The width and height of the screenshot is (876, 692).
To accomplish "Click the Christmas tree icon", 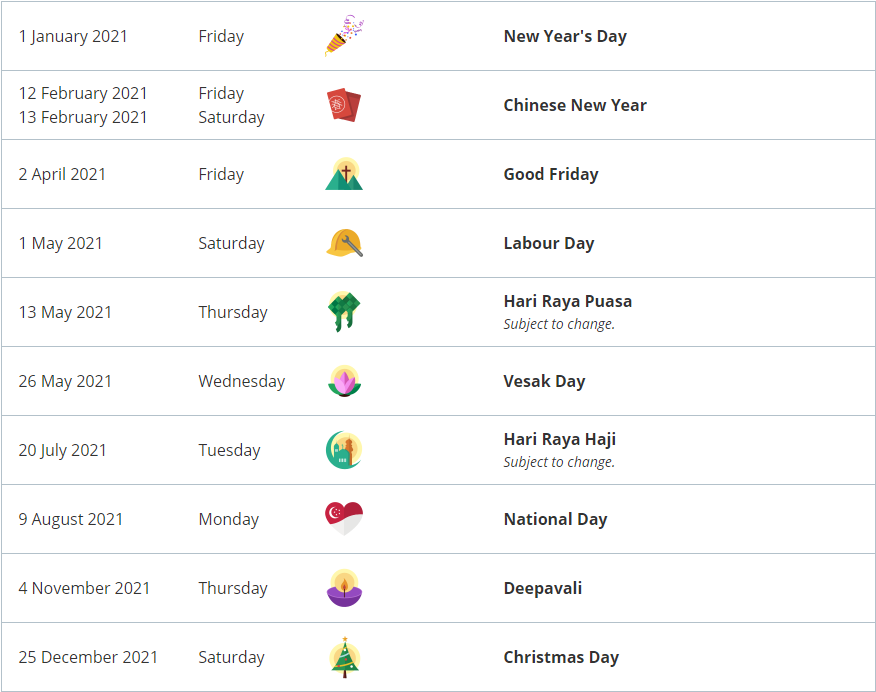I will pos(345,657).
